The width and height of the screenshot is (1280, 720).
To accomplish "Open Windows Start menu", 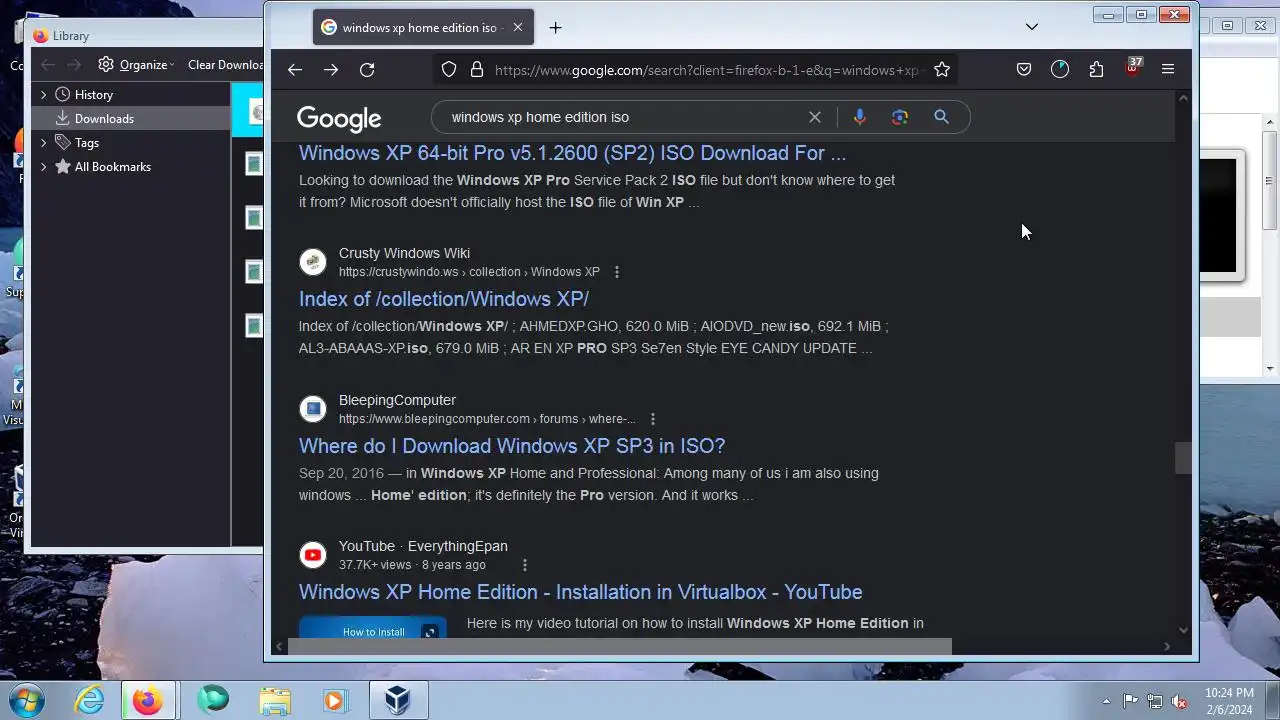I will (x=27, y=700).
